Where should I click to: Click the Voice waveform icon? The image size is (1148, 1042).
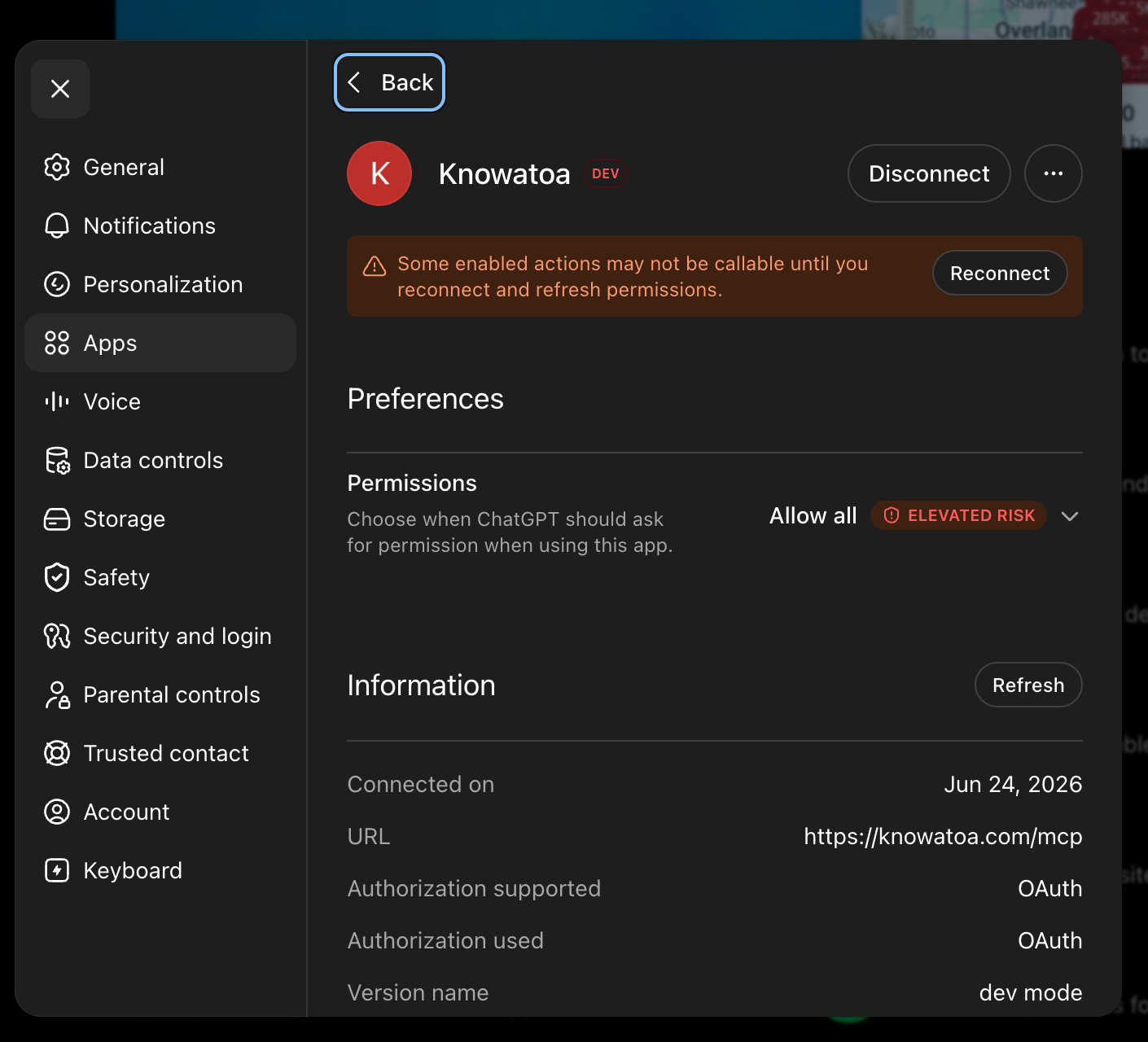tap(57, 401)
